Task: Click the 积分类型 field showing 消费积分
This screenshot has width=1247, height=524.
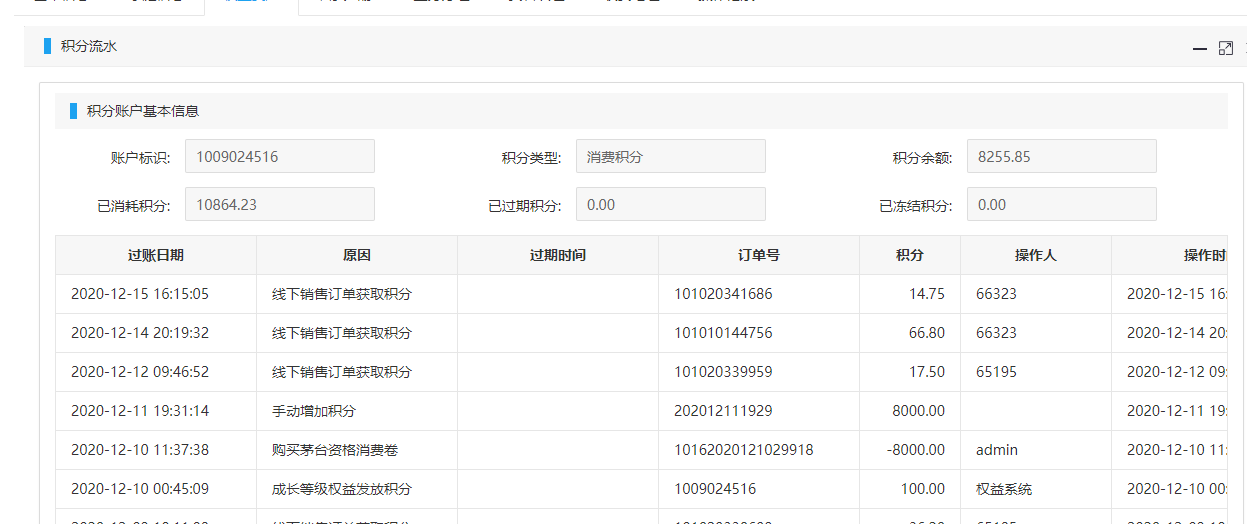Action: click(670, 156)
